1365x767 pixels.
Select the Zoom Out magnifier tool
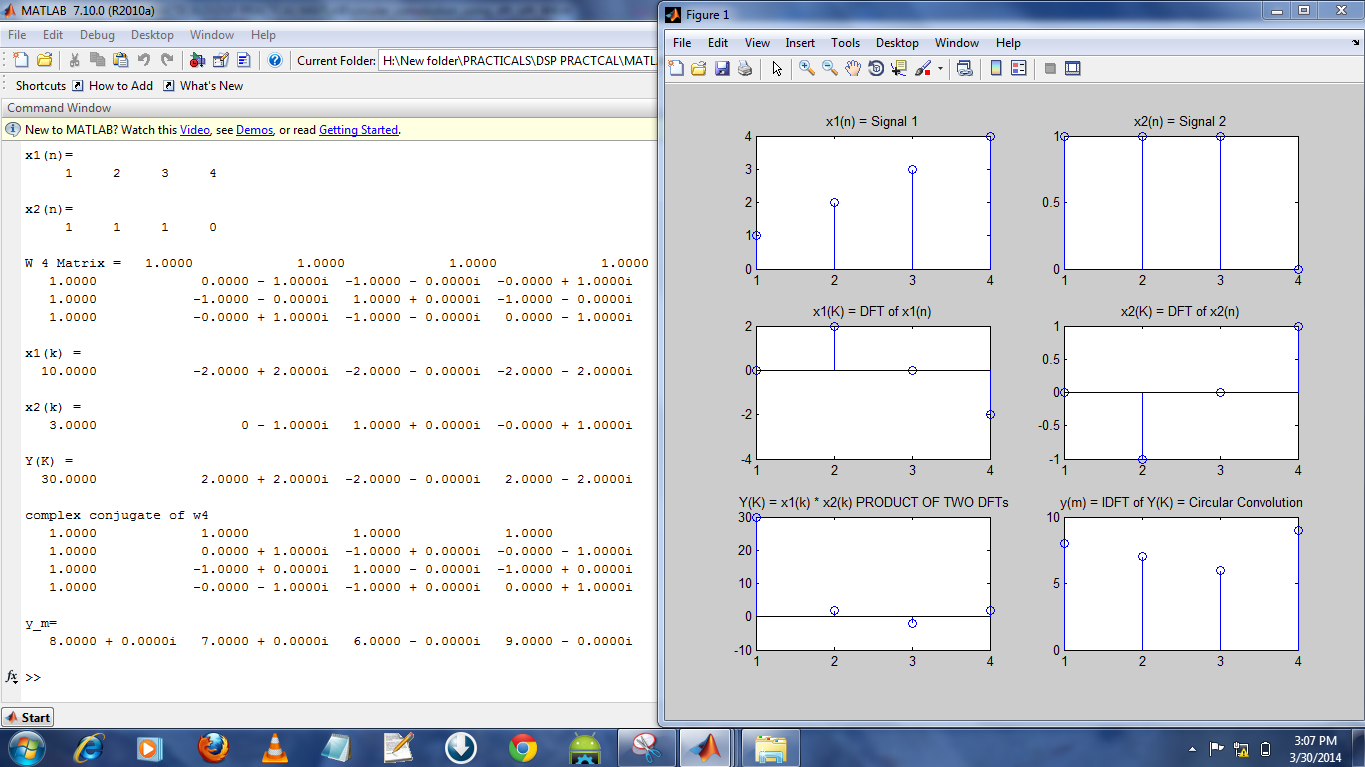pyautogui.click(x=830, y=68)
